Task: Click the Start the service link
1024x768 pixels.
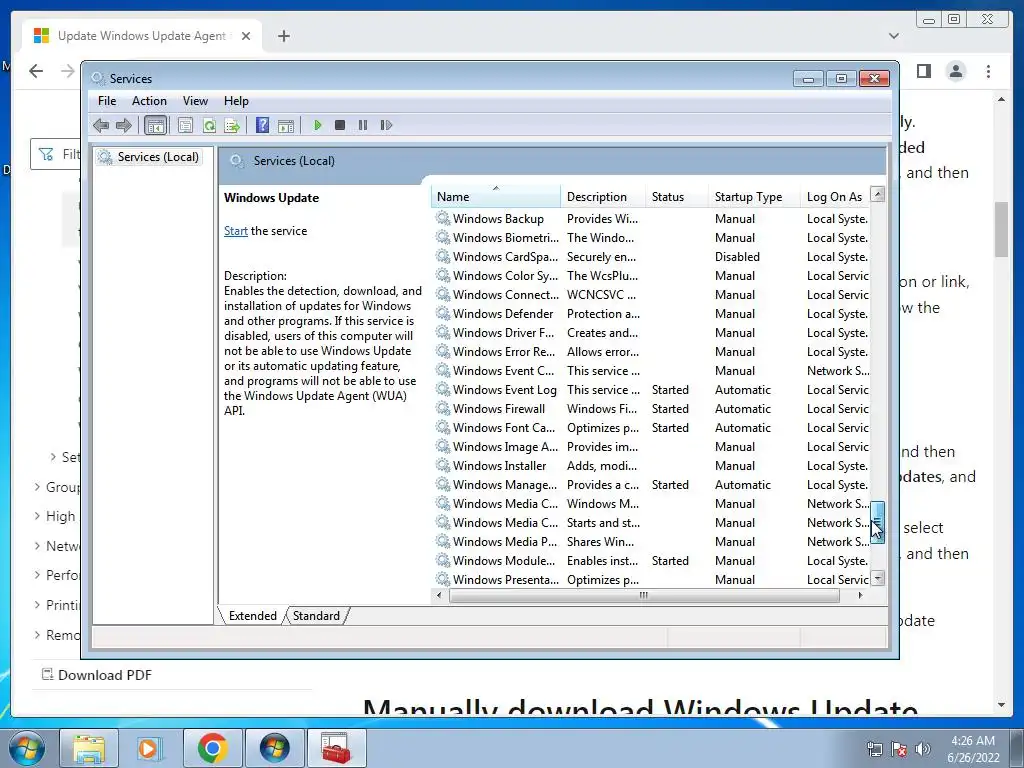Action: tap(236, 231)
